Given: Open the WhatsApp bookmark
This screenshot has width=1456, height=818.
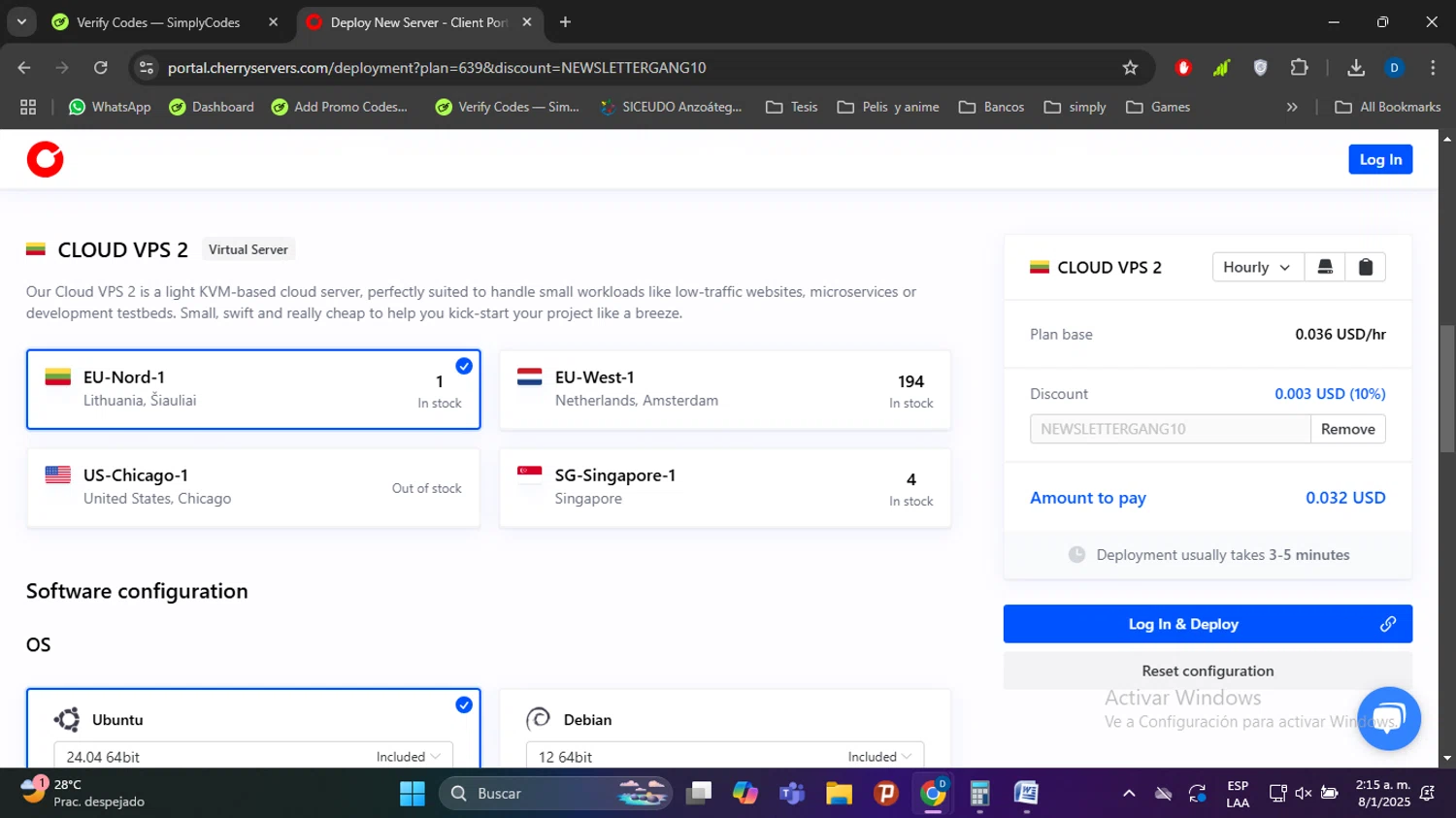Looking at the screenshot, I should coord(110,107).
